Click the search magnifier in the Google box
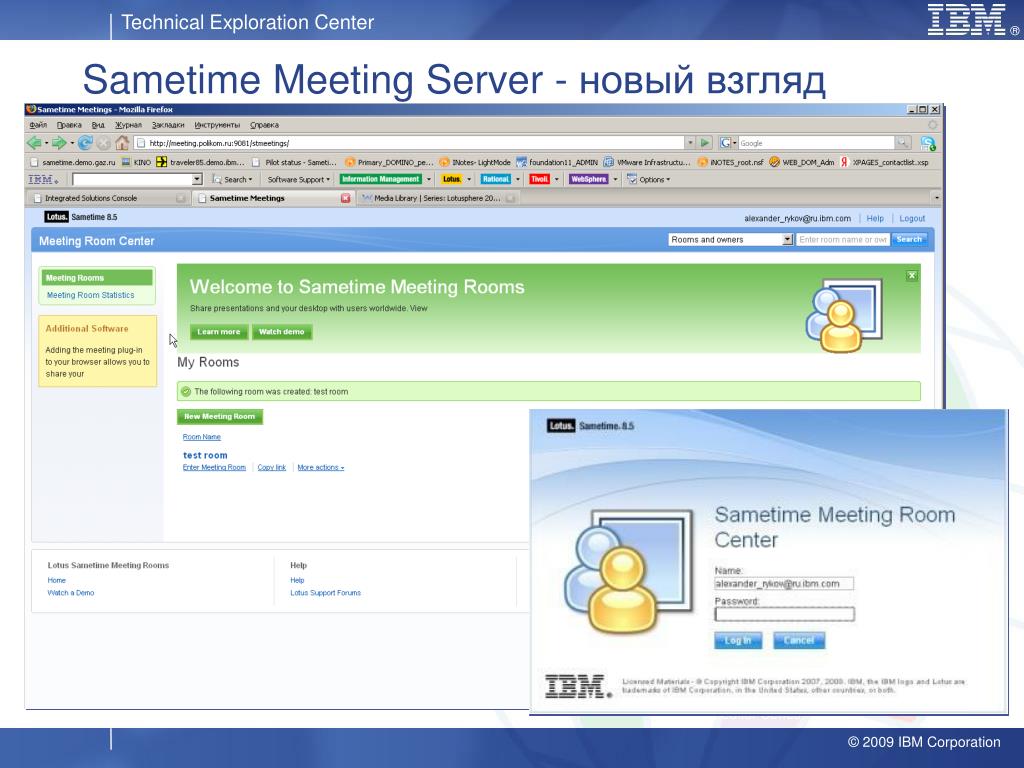This screenshot has width=1024, height=768. 903,142
